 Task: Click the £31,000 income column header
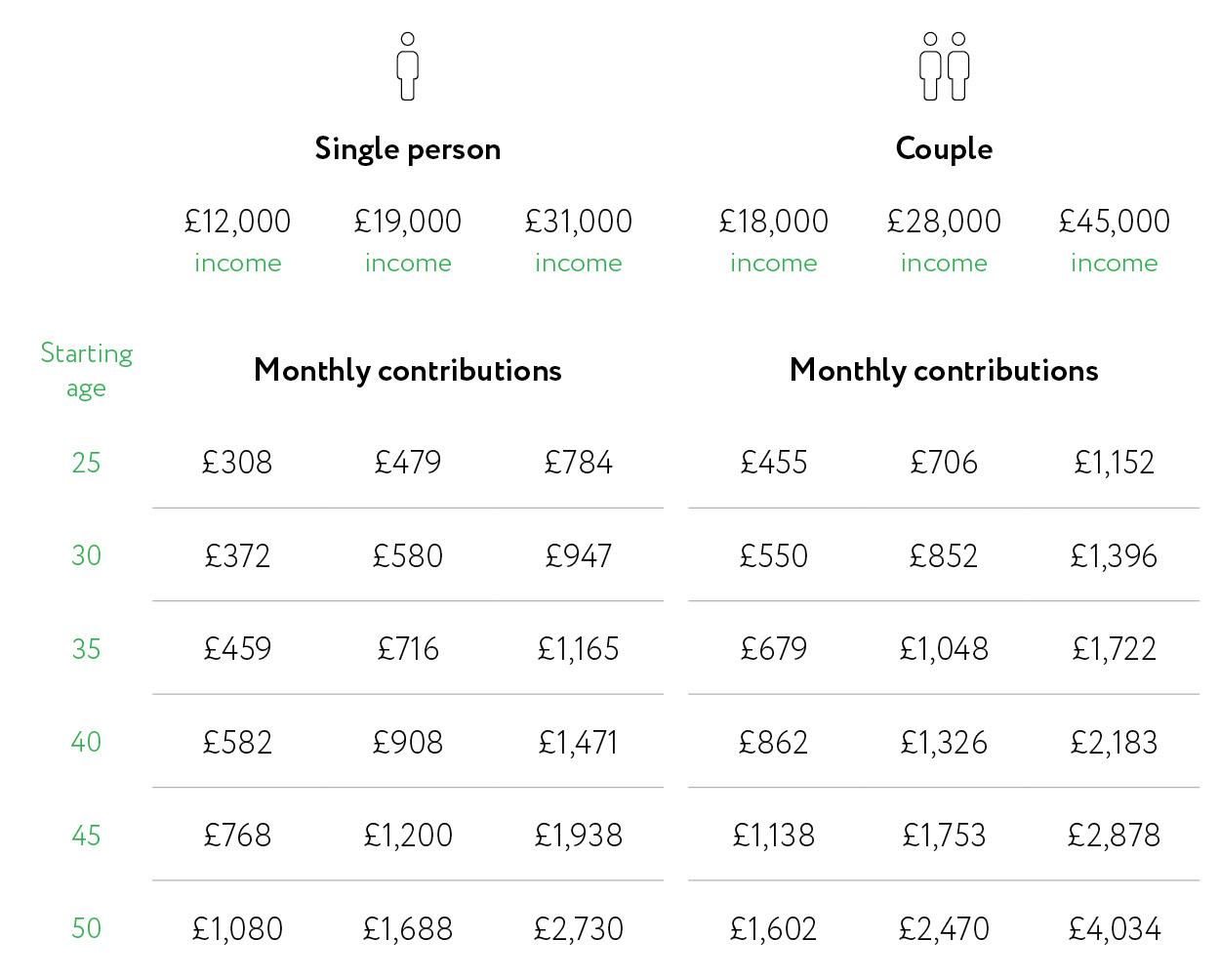(578, 239)
